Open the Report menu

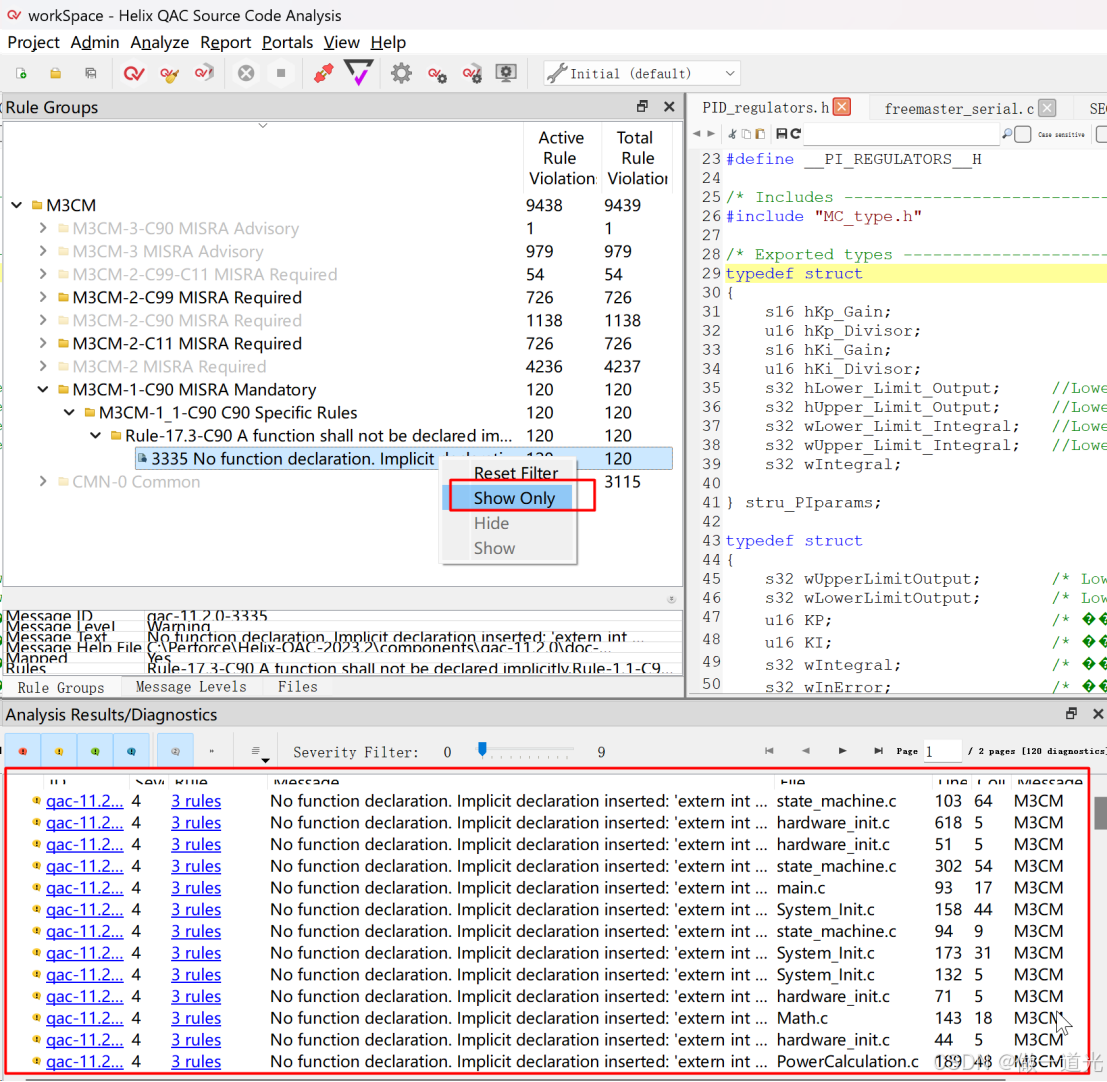225,42
